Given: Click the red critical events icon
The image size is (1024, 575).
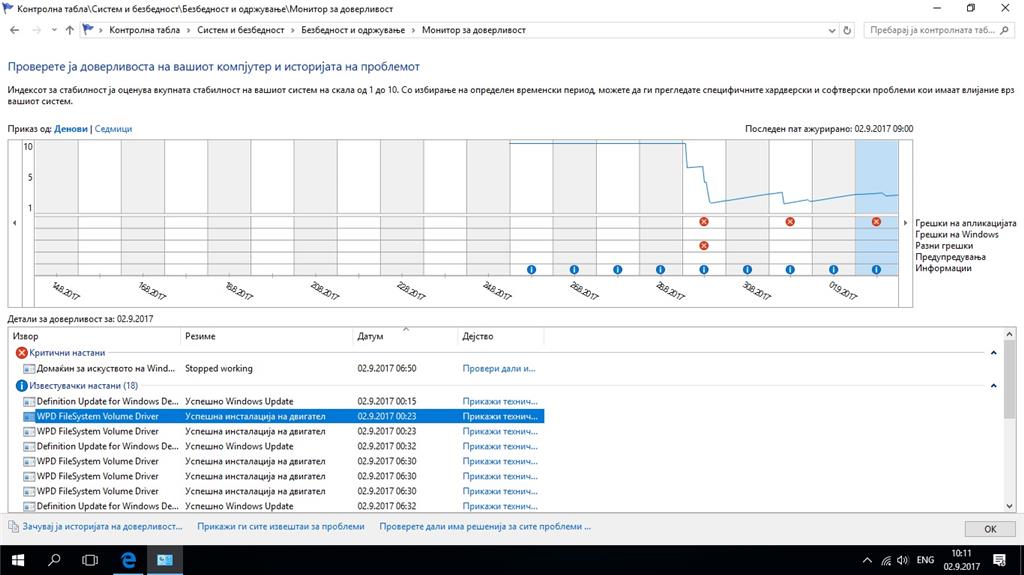Looking at the screenshot, I should pos(22,353).
